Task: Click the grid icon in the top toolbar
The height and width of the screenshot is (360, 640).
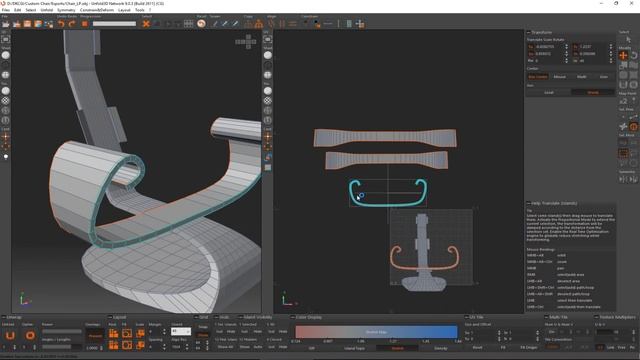Action: tap(188, 24)
